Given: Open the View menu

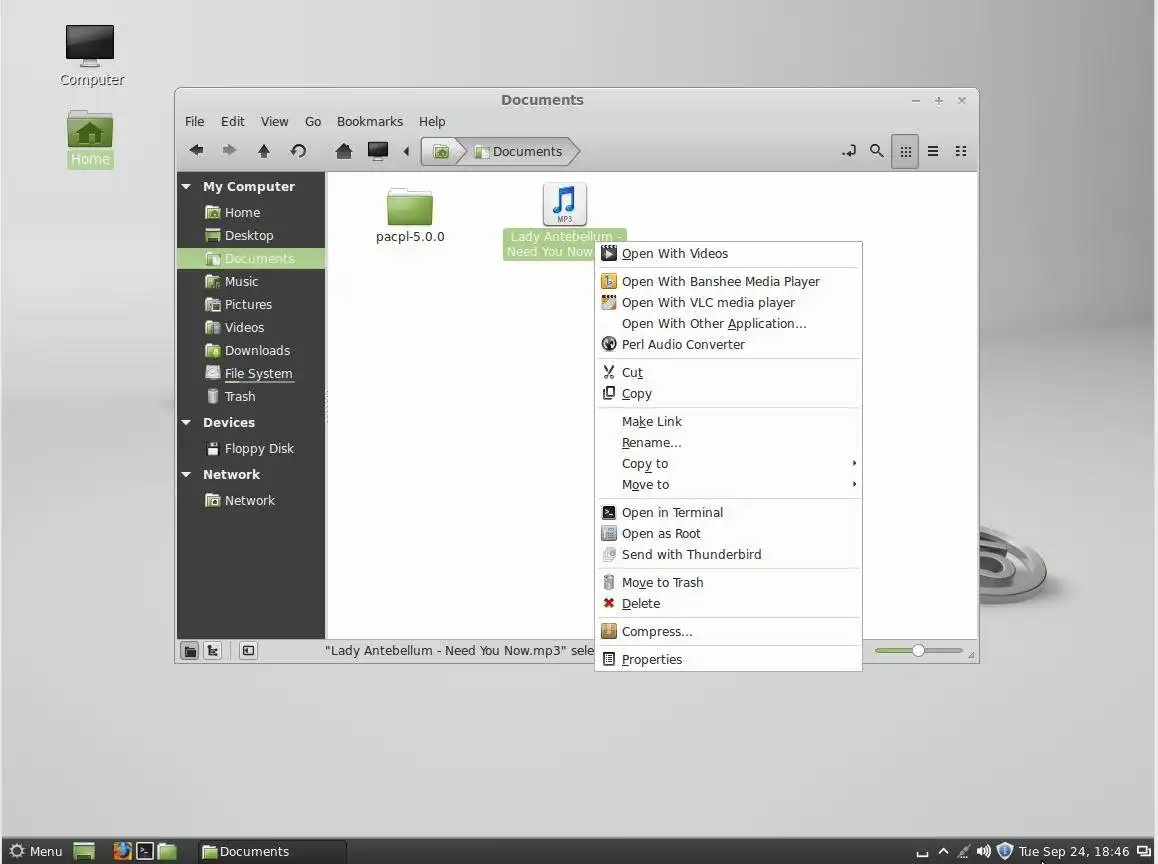Looking at the screenshot, I should click(274, 121).
